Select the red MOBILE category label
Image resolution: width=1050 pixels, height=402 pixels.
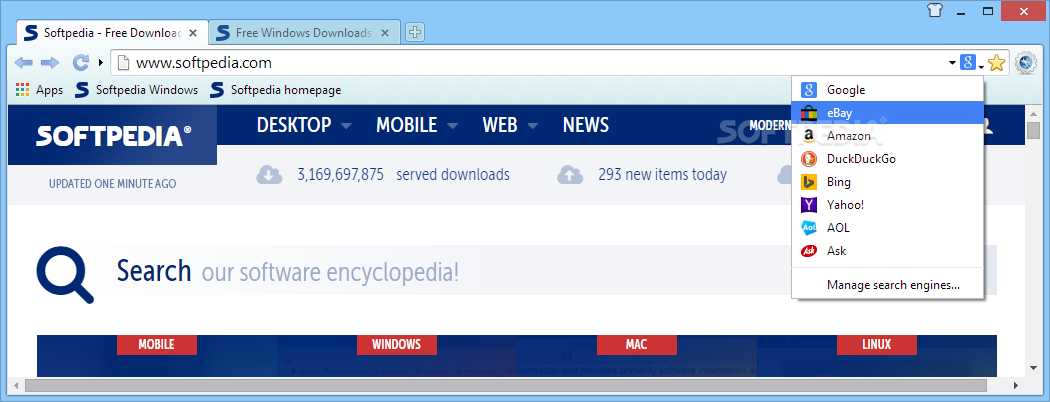click(157, 344)
